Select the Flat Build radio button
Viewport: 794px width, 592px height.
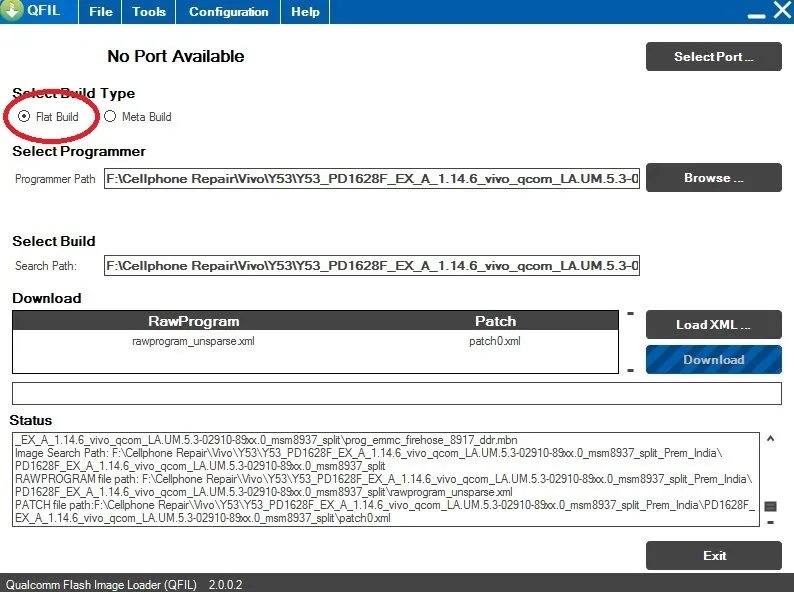coord(24,116)
